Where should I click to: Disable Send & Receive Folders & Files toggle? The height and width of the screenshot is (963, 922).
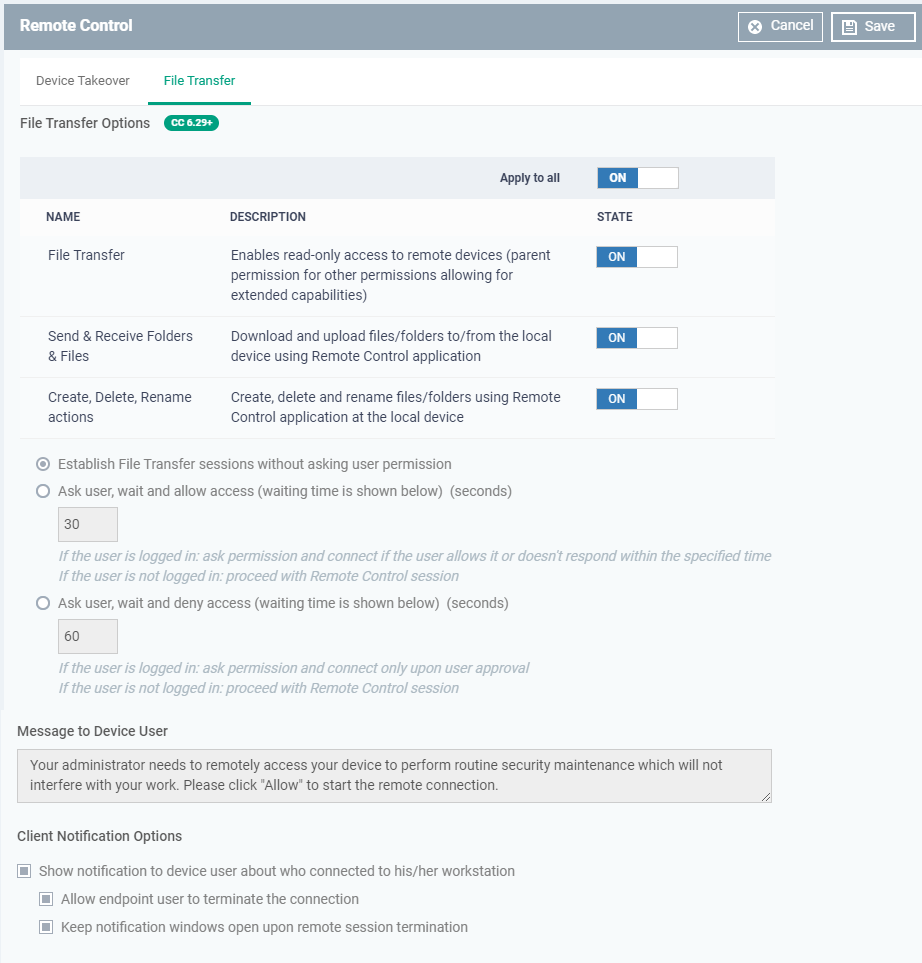[636, 338]
